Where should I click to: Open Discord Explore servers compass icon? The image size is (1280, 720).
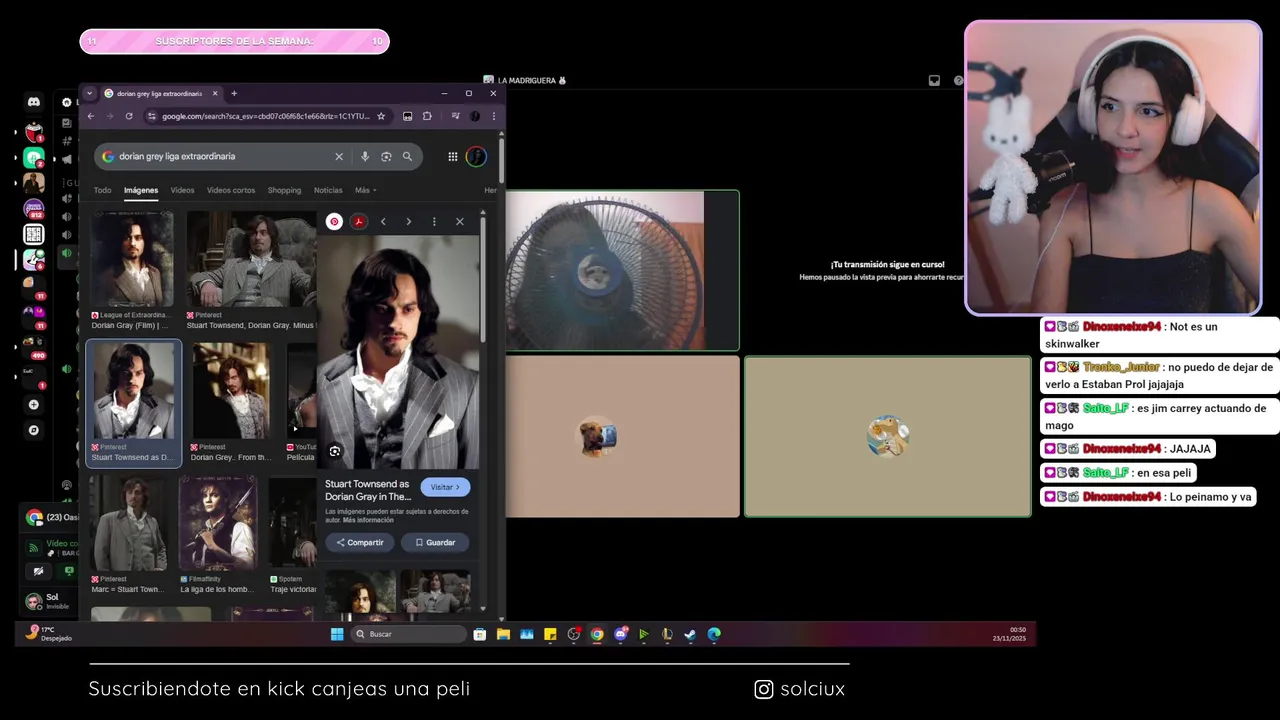(34, 430)
